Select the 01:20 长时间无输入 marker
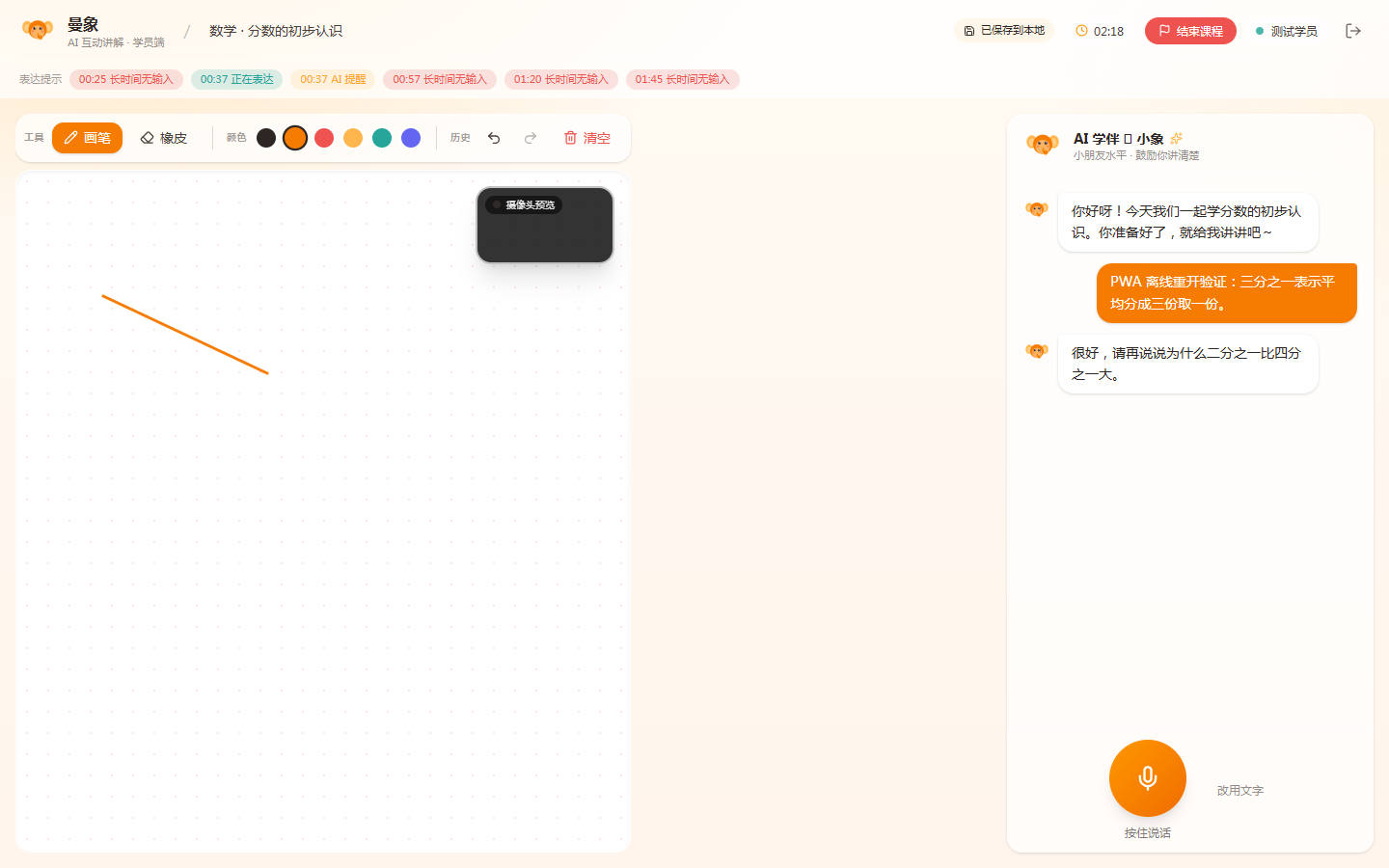This screenshot has height=868, width=1389. pos(561,79)
